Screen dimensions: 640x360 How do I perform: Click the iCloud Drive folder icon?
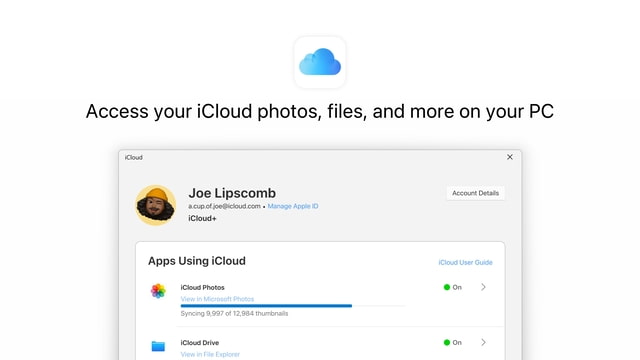(158, 346)
